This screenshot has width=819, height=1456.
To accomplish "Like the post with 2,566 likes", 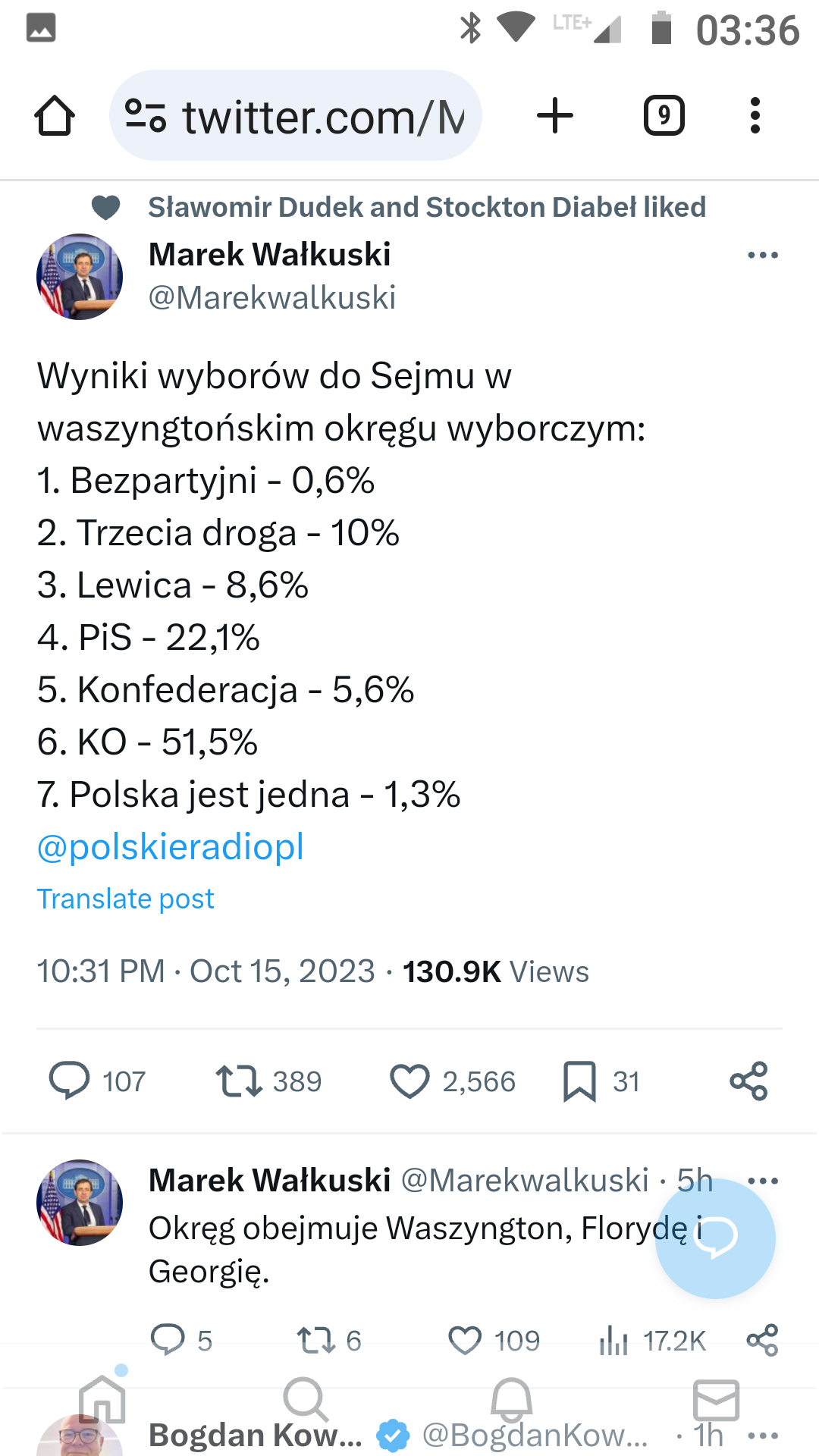I will coord(409,1081).
